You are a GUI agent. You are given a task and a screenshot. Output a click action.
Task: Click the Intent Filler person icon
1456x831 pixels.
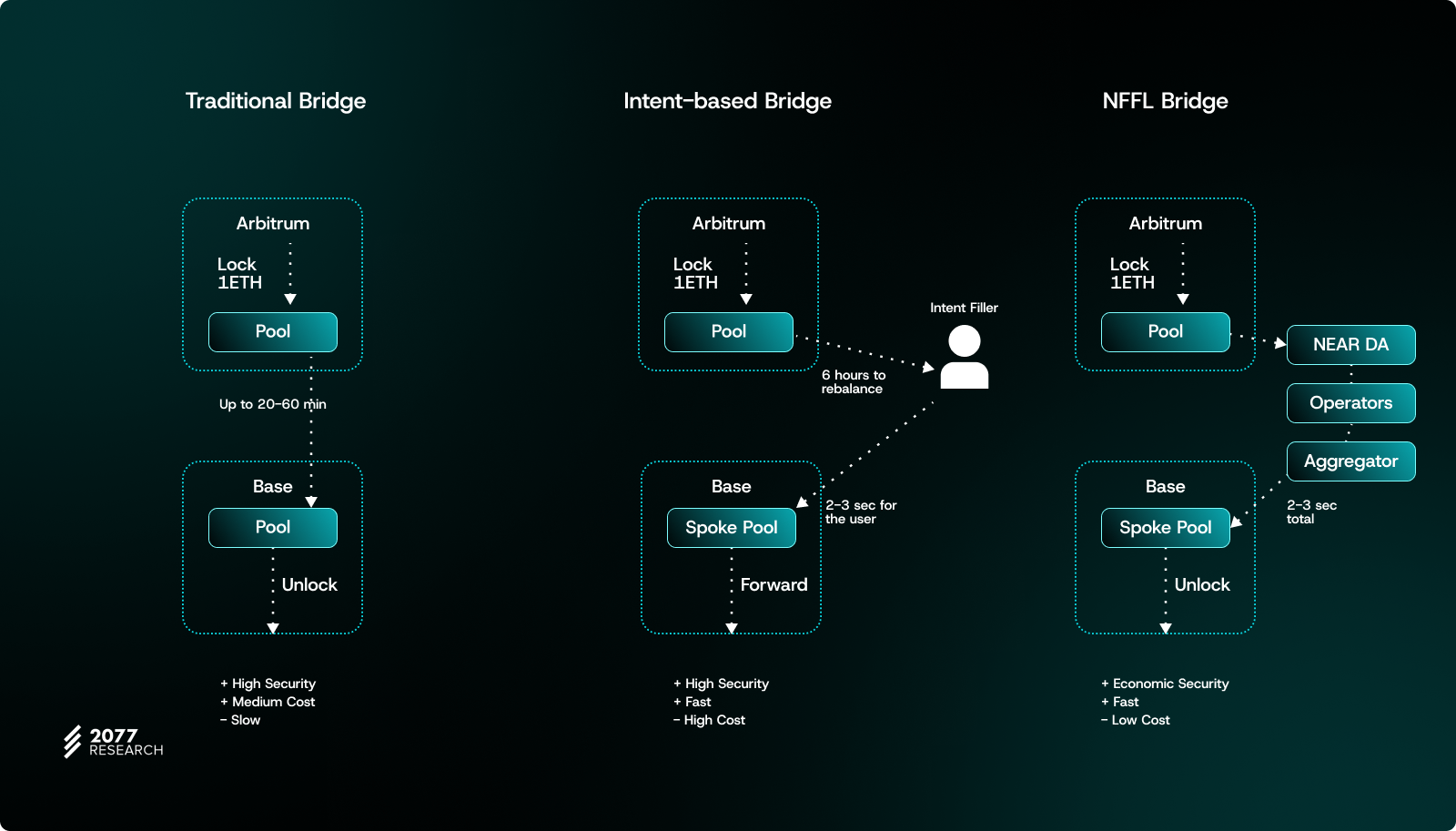(964, 358)
